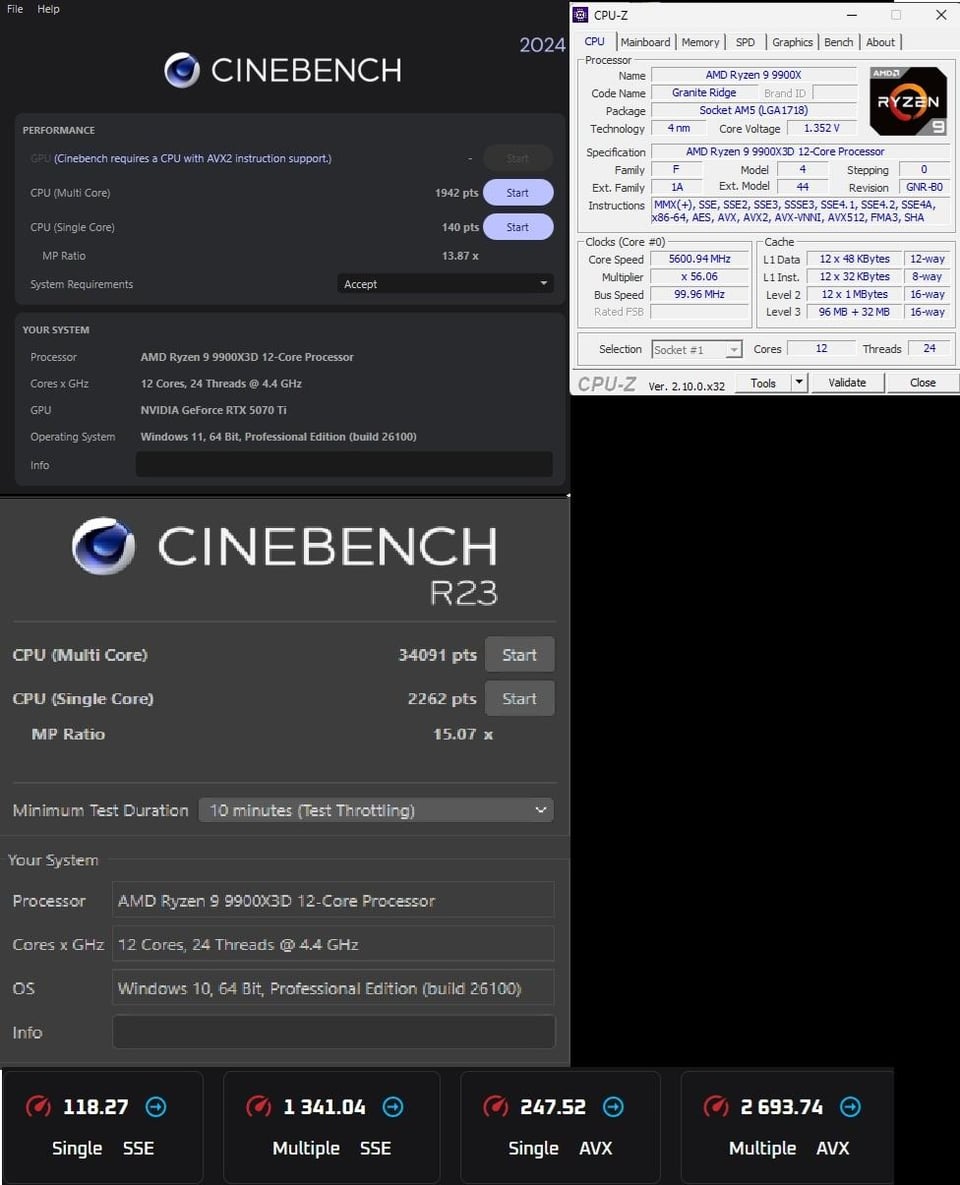The image size is (960, 1185).
Task: Start CPU Single Core test in Cinebench R23
Action: (x=519, y=698)
